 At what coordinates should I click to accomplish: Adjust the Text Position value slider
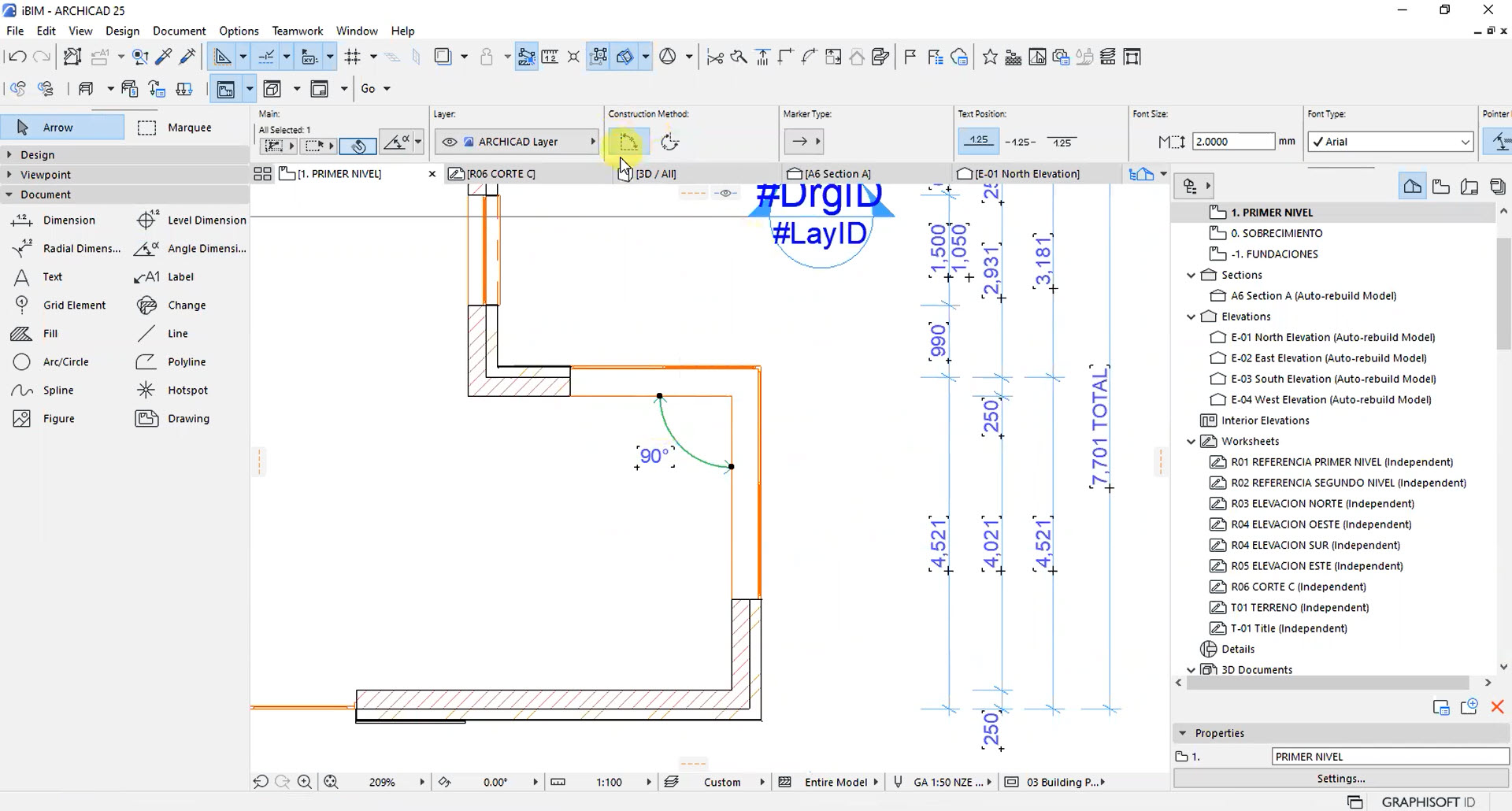979,140
